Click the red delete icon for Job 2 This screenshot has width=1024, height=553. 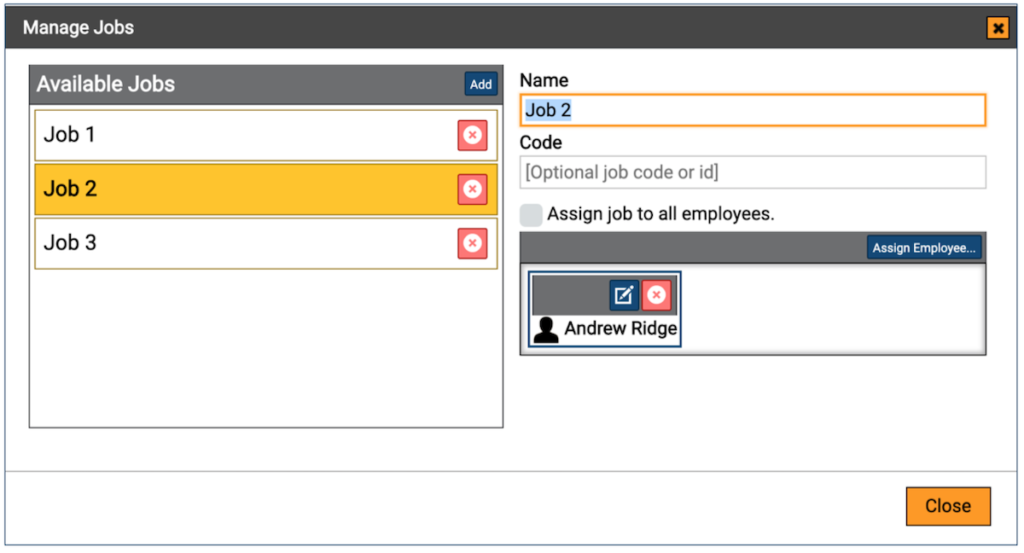pos(472,189)
